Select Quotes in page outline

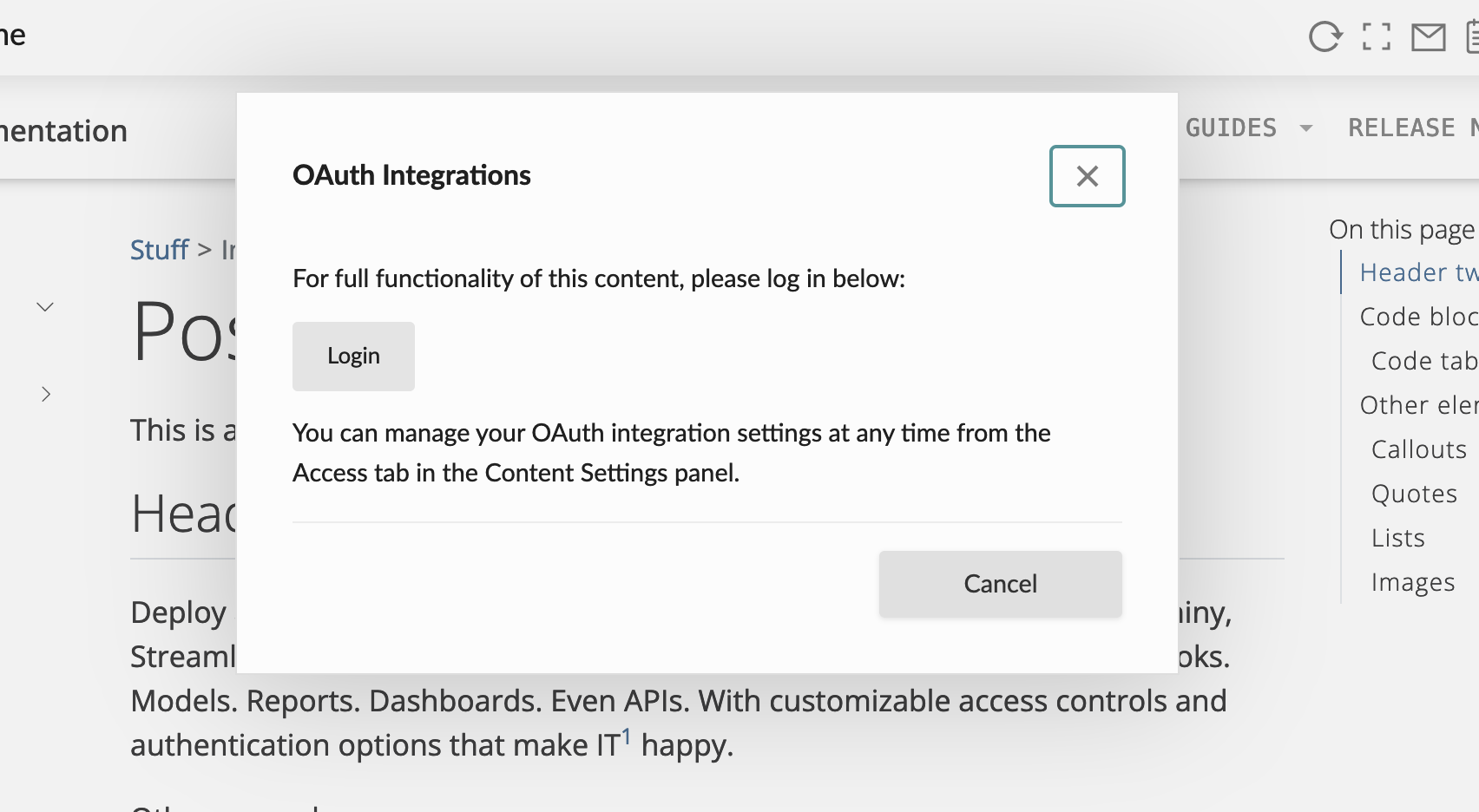[x=1414, y=494]
